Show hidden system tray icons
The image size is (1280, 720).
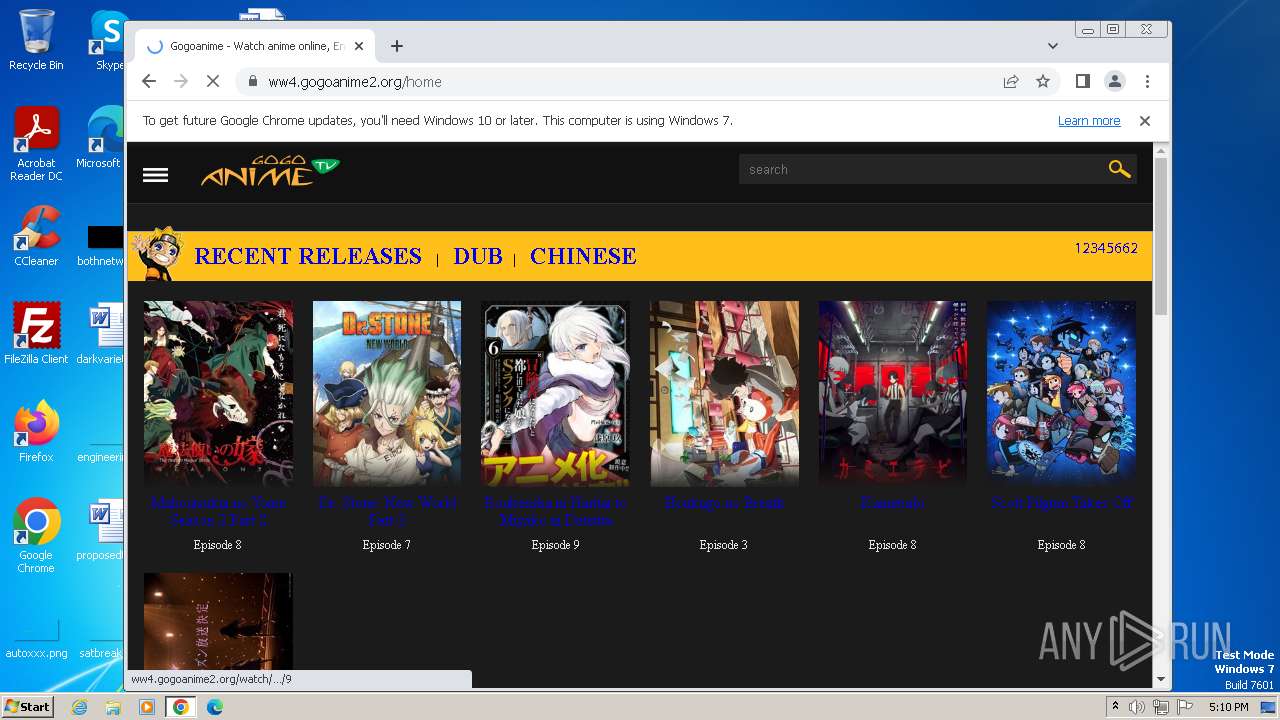[x=1116, y=707]
